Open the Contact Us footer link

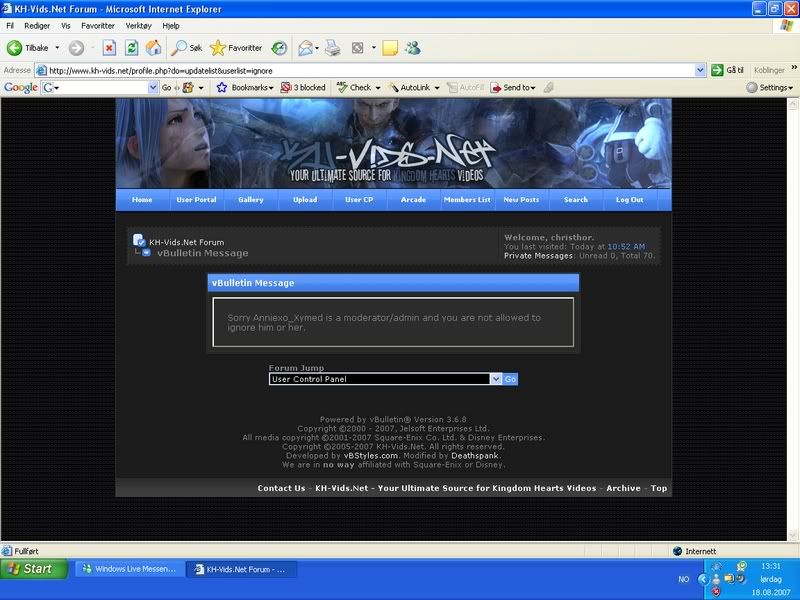pyautogui.click(x=281, y=488)
